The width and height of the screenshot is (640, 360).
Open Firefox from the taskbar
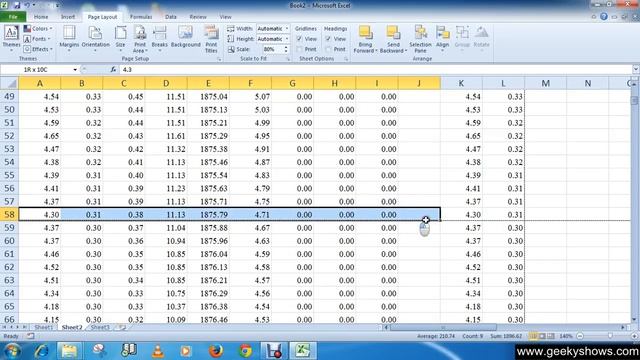click(216, 351)
